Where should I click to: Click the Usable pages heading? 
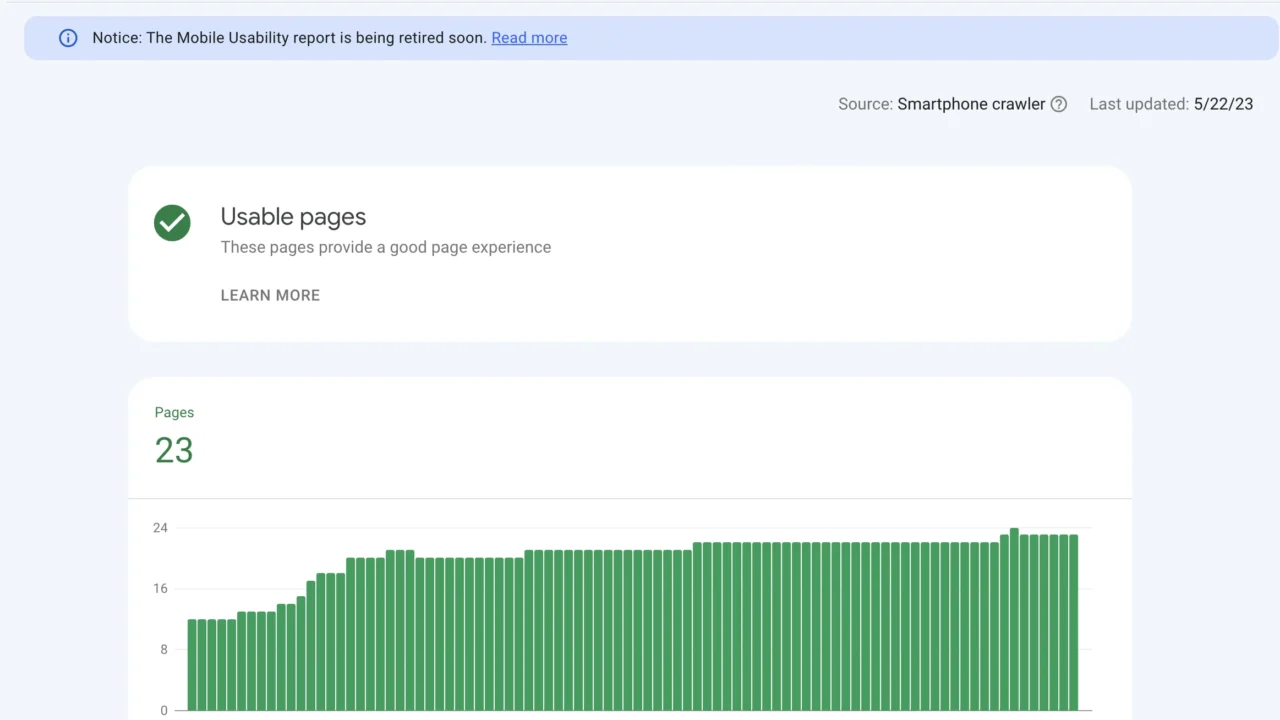293,217
